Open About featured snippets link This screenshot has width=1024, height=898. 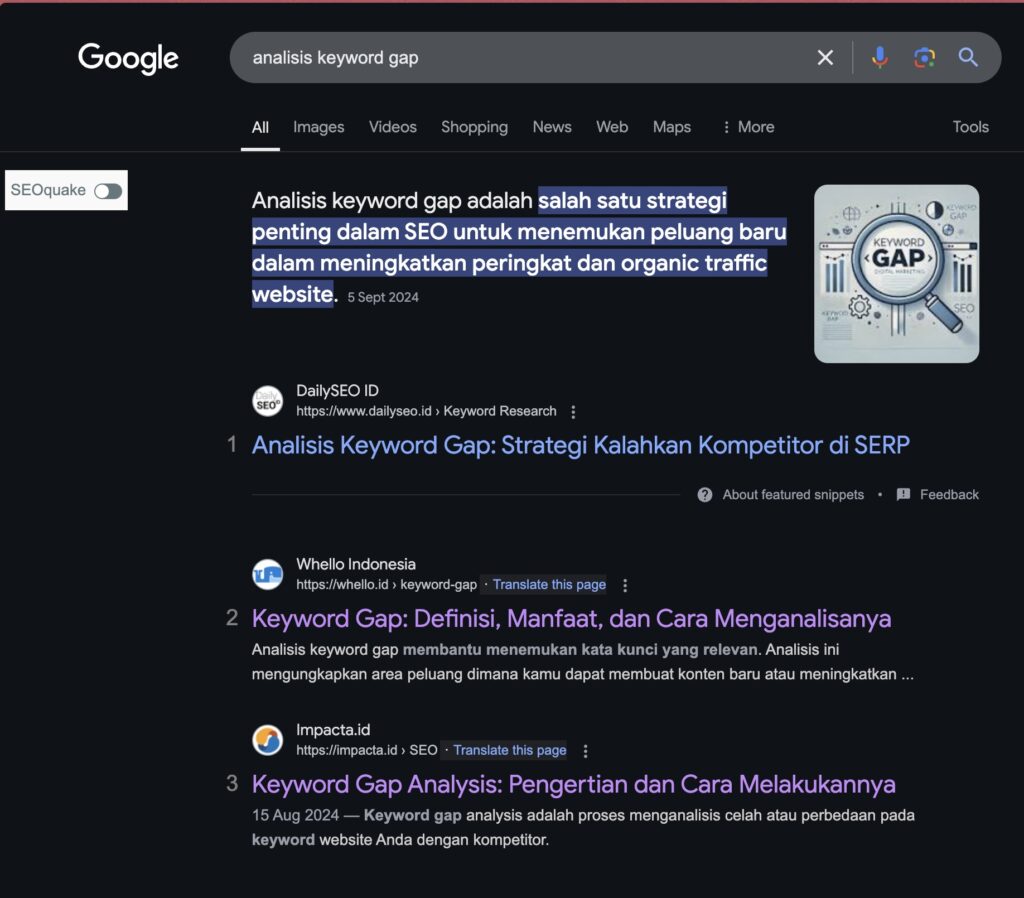[793, 494]
